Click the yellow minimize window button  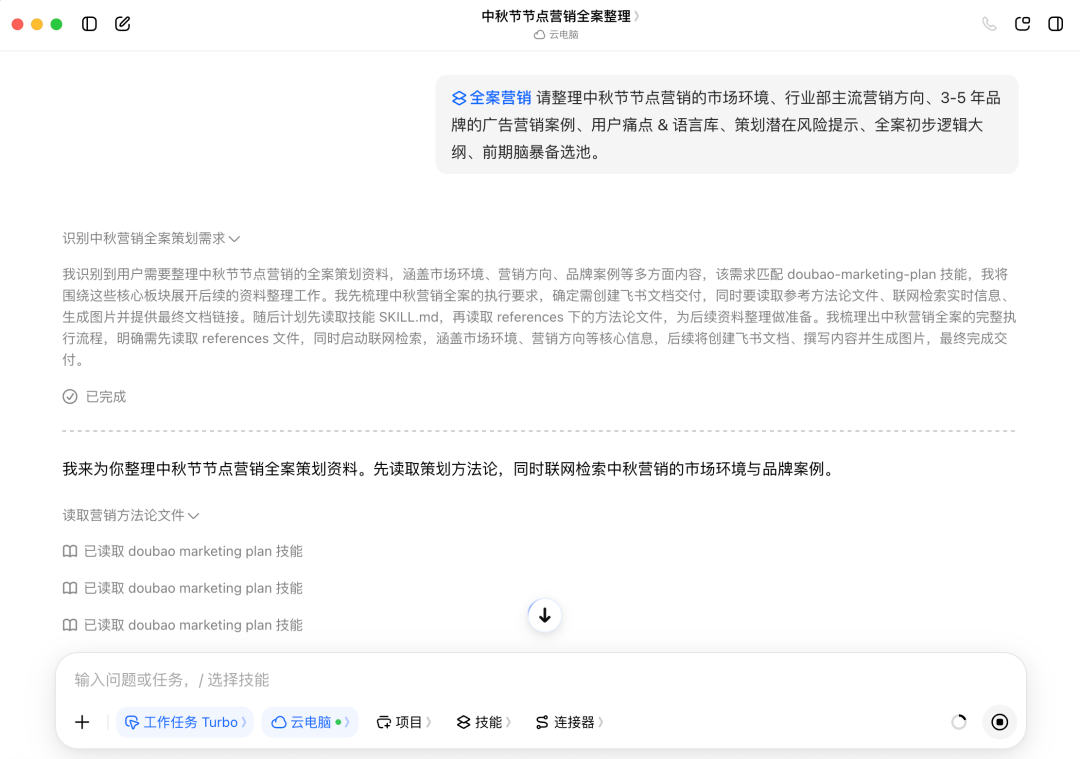pyautogui.click(x=37, y=24)
